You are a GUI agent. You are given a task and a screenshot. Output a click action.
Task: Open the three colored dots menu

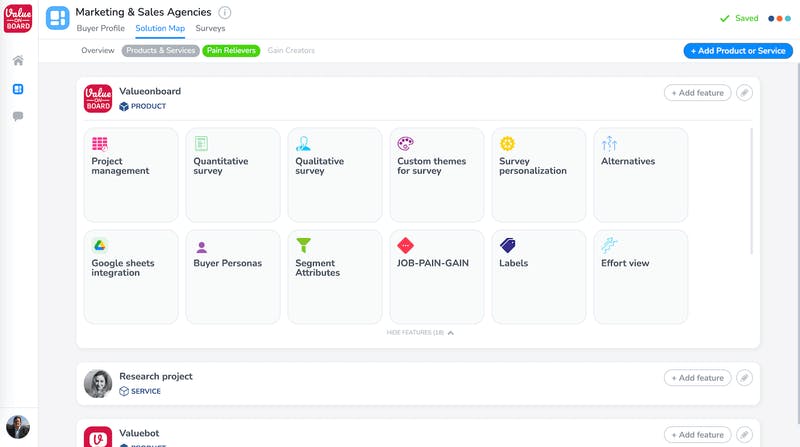[x=779, y=18]
